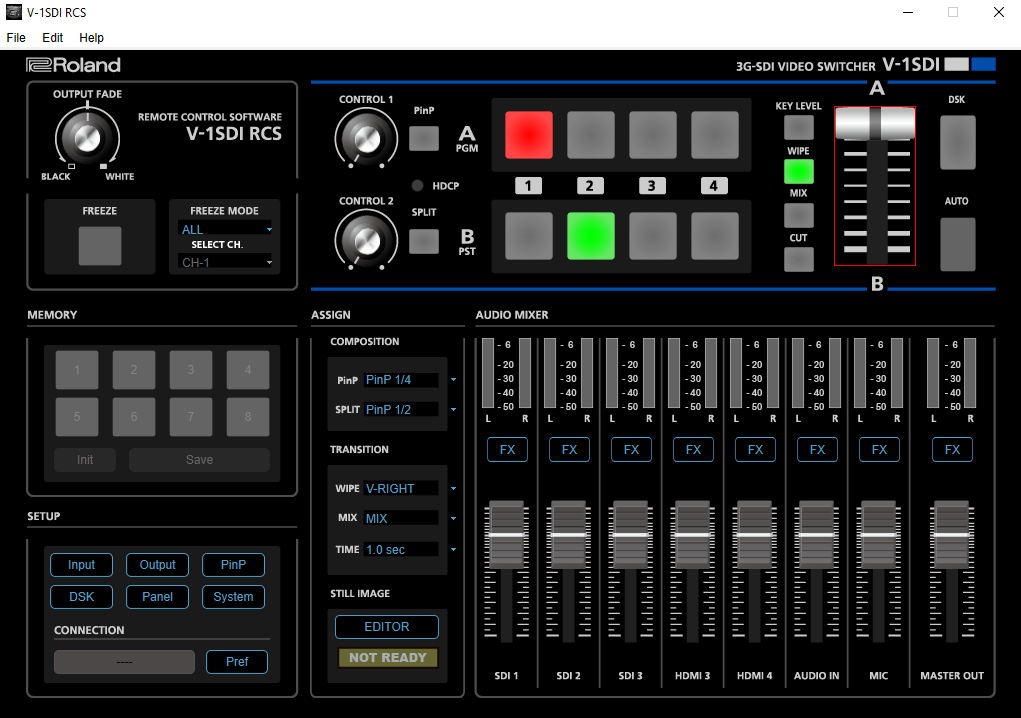Open the File menu
This screenshot has width=1021, height=718.
click(16, 38)
